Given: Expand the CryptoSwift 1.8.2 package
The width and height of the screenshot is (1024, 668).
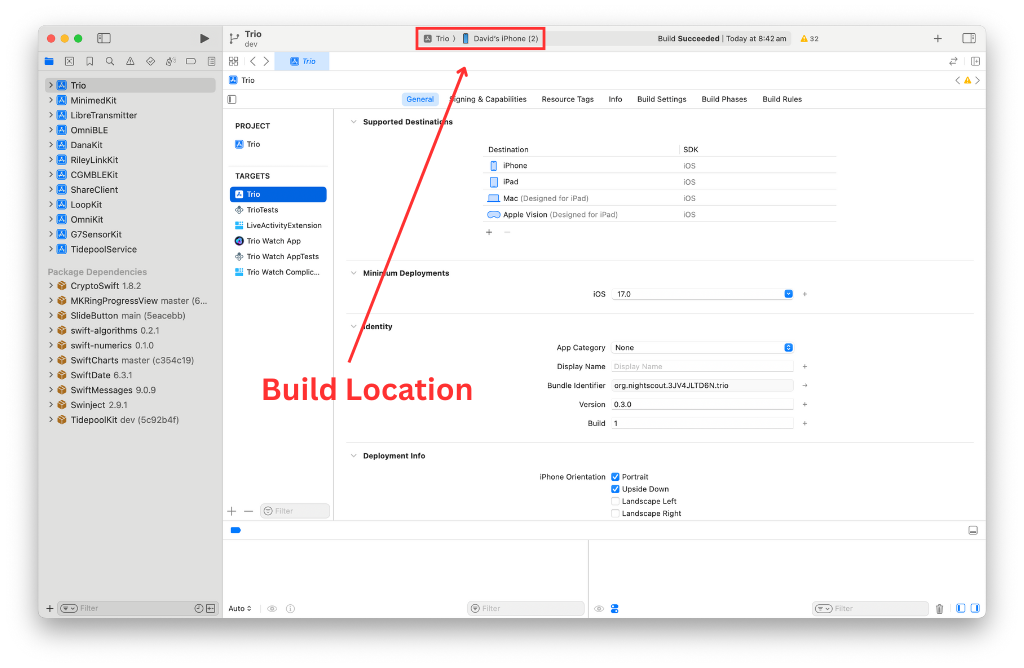Looking at the screenshot, I should (x=51, y=286).
